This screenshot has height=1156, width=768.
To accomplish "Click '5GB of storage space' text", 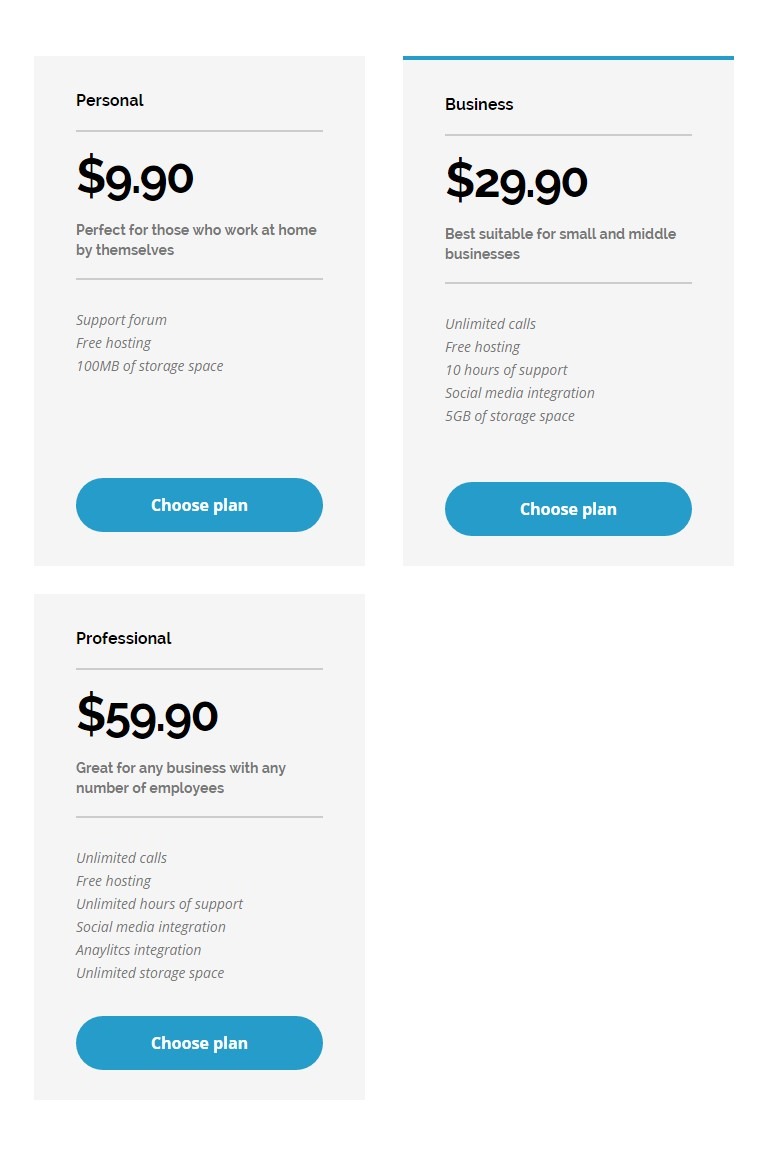I will click(x=510, y=416).
